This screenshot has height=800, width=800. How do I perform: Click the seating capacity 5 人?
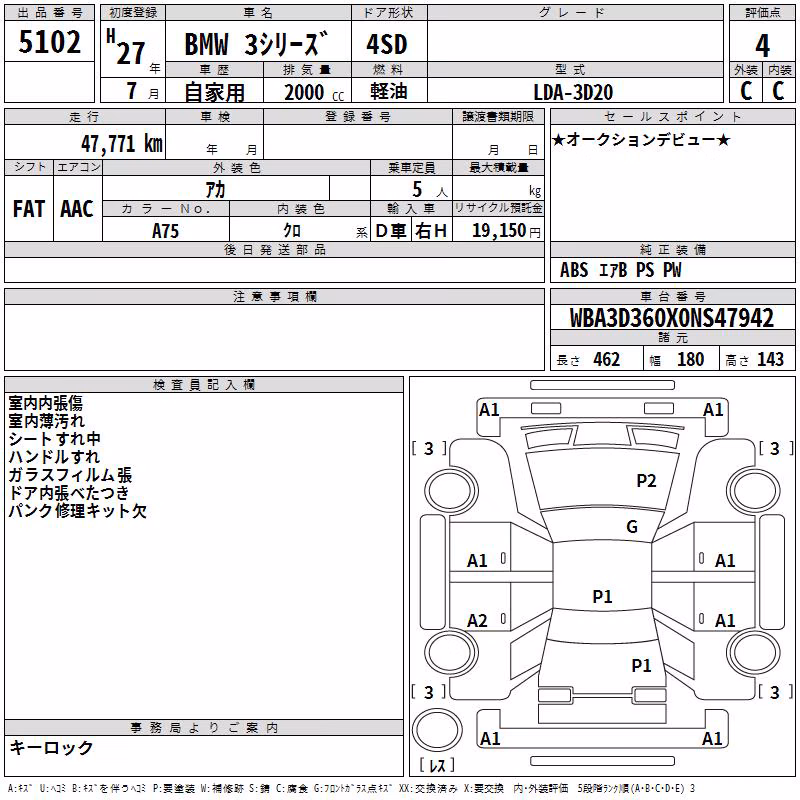[x=430, y=190]
